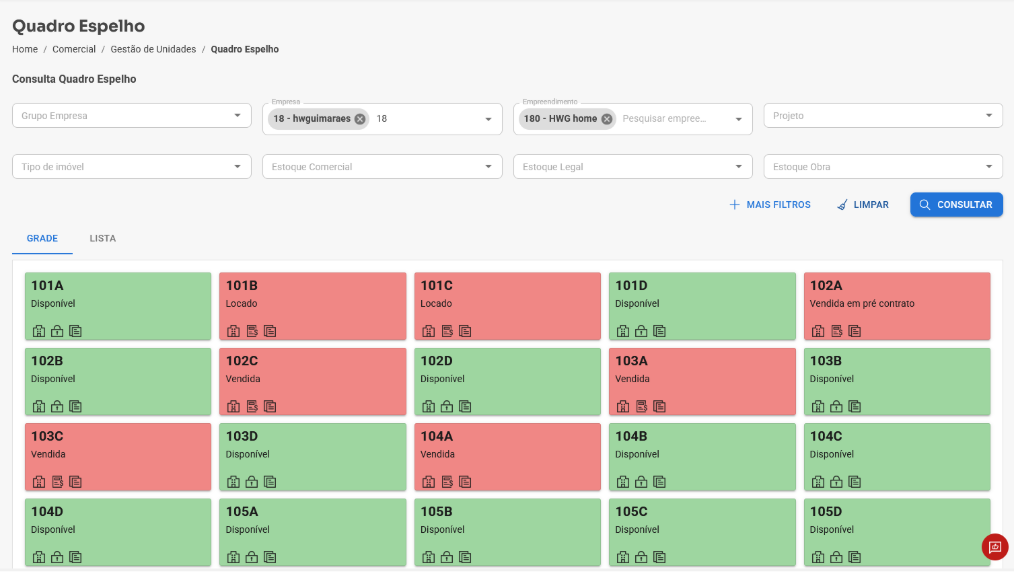Click the building icon on unit 105A
1014x573 pixels.
coord(233,557)
